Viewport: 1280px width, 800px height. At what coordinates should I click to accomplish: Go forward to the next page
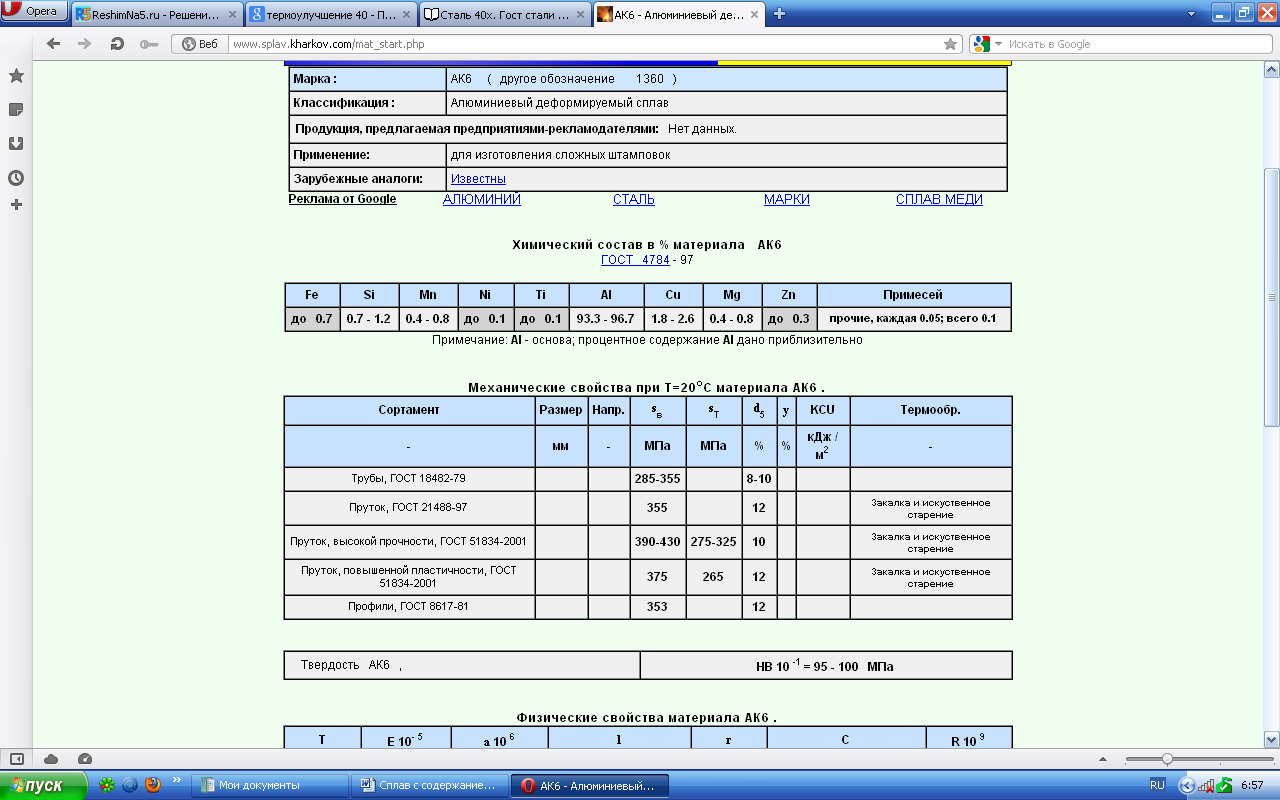click(x=85, y=44)
